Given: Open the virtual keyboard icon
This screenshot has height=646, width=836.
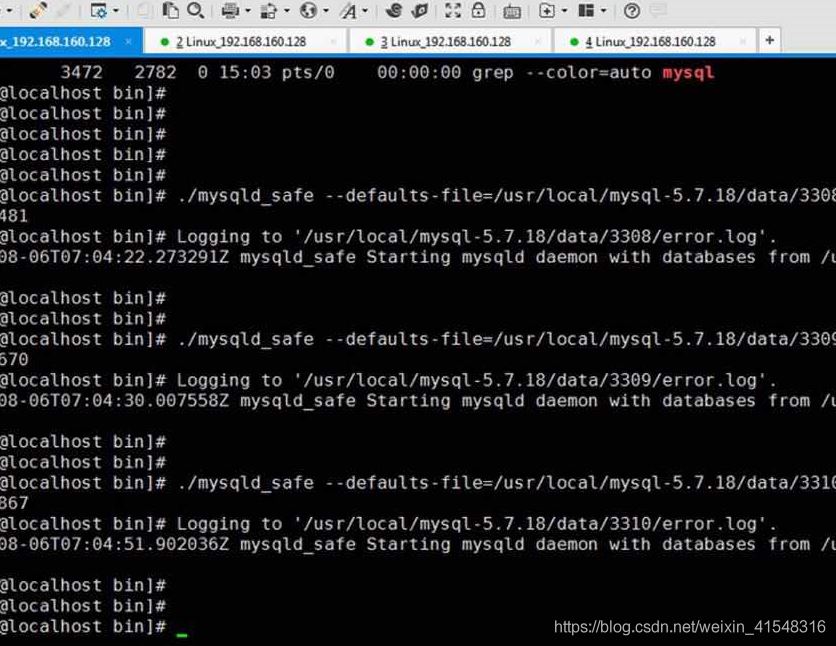Looking at the screenshot, I should (x=511, y=11).
